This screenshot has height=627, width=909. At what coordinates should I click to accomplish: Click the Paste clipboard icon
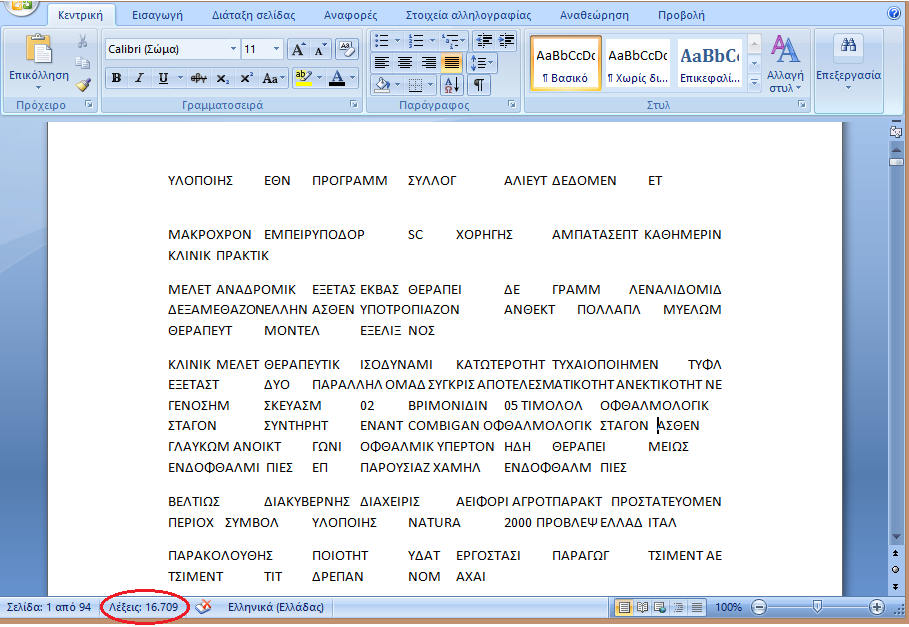click(x=38, y=49)
